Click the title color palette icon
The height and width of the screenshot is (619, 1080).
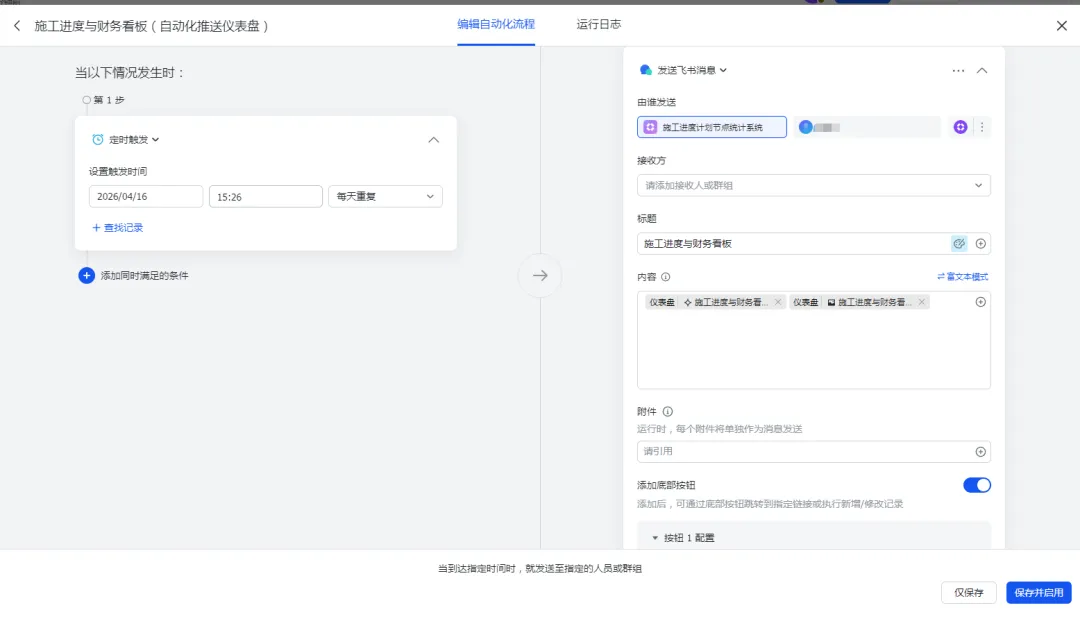(x=959, y=243)
